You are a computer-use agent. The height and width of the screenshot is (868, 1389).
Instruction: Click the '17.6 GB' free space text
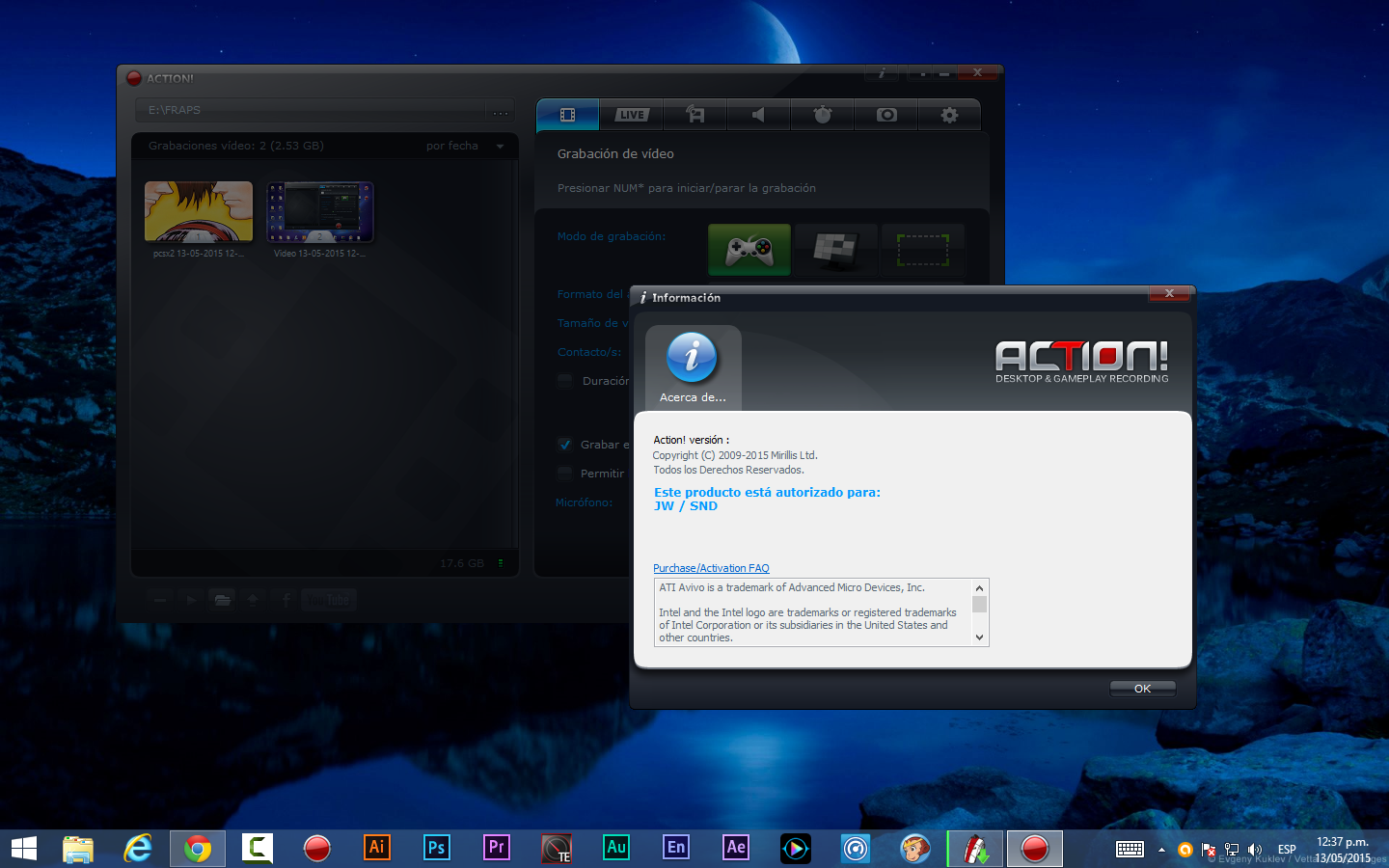pyautogui.click(x=462, y=563)
